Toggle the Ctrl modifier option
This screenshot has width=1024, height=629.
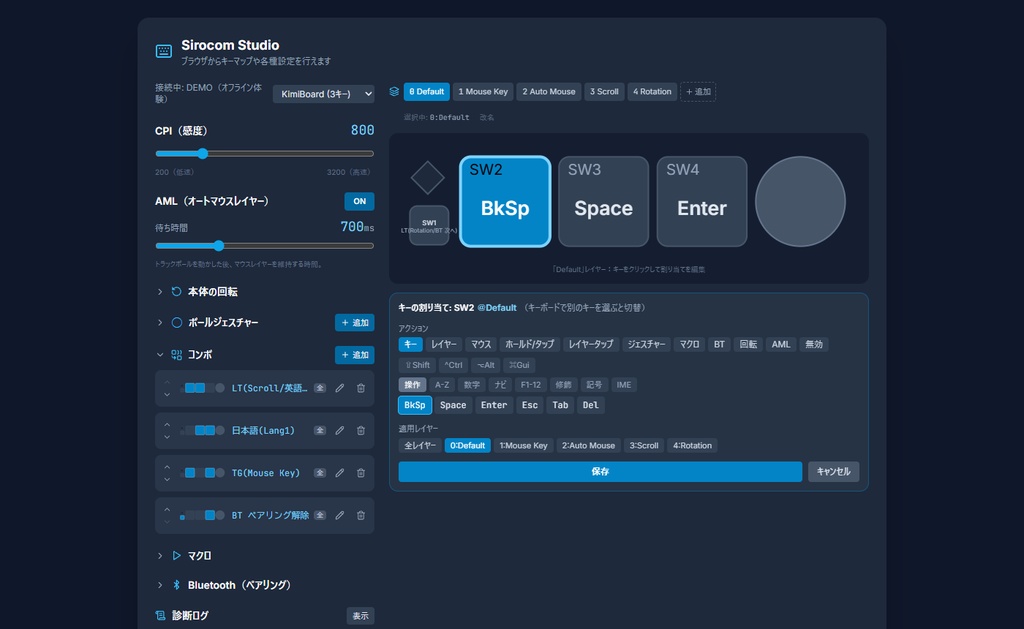(x=453, y=365)
